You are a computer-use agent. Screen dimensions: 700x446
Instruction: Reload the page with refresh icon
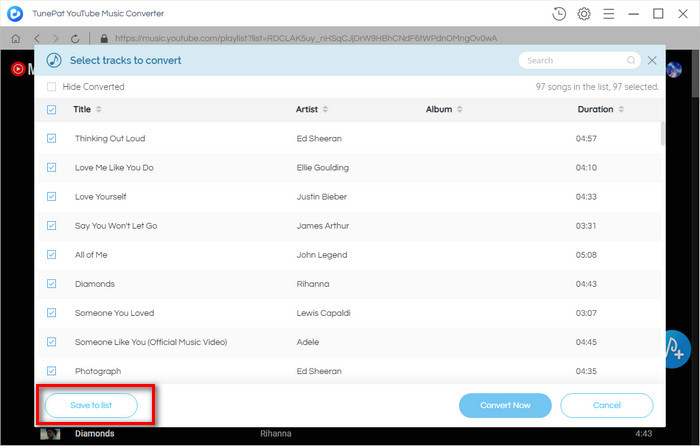(75, 39)
